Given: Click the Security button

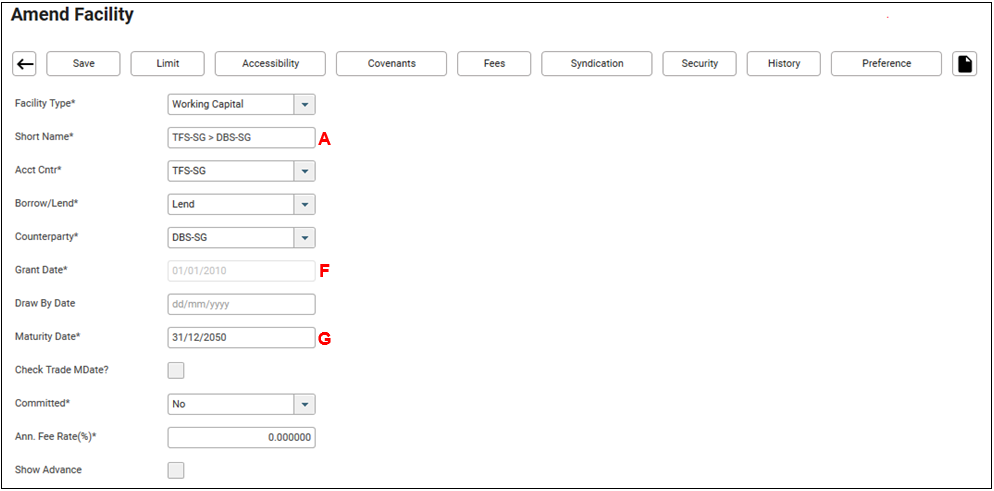Looking at the screenshot, I should (x=700, y=64).
